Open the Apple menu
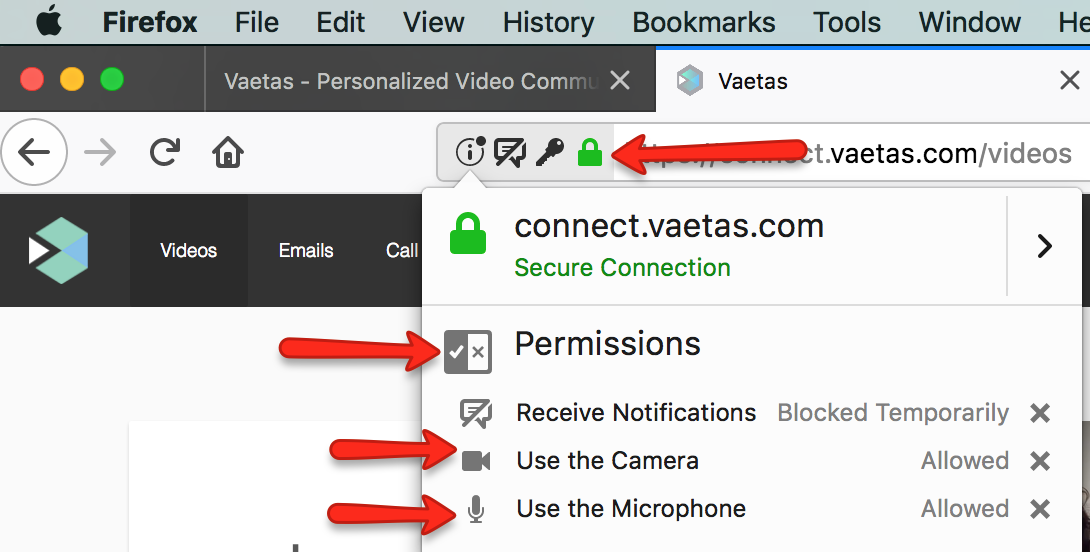Image resolution: width=1090 pixels, height=552 pixels. (x=49, y=22)
